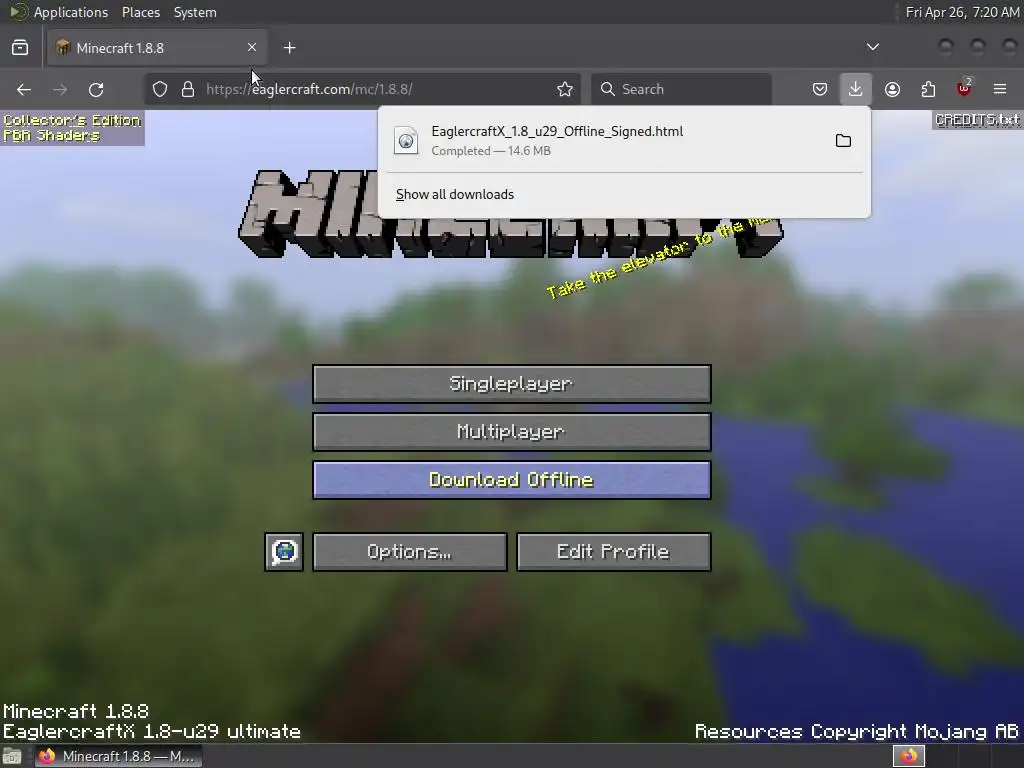Show downloaded file in folder
This screenshot has width=1024, height=768.
(x=843, y=140)
